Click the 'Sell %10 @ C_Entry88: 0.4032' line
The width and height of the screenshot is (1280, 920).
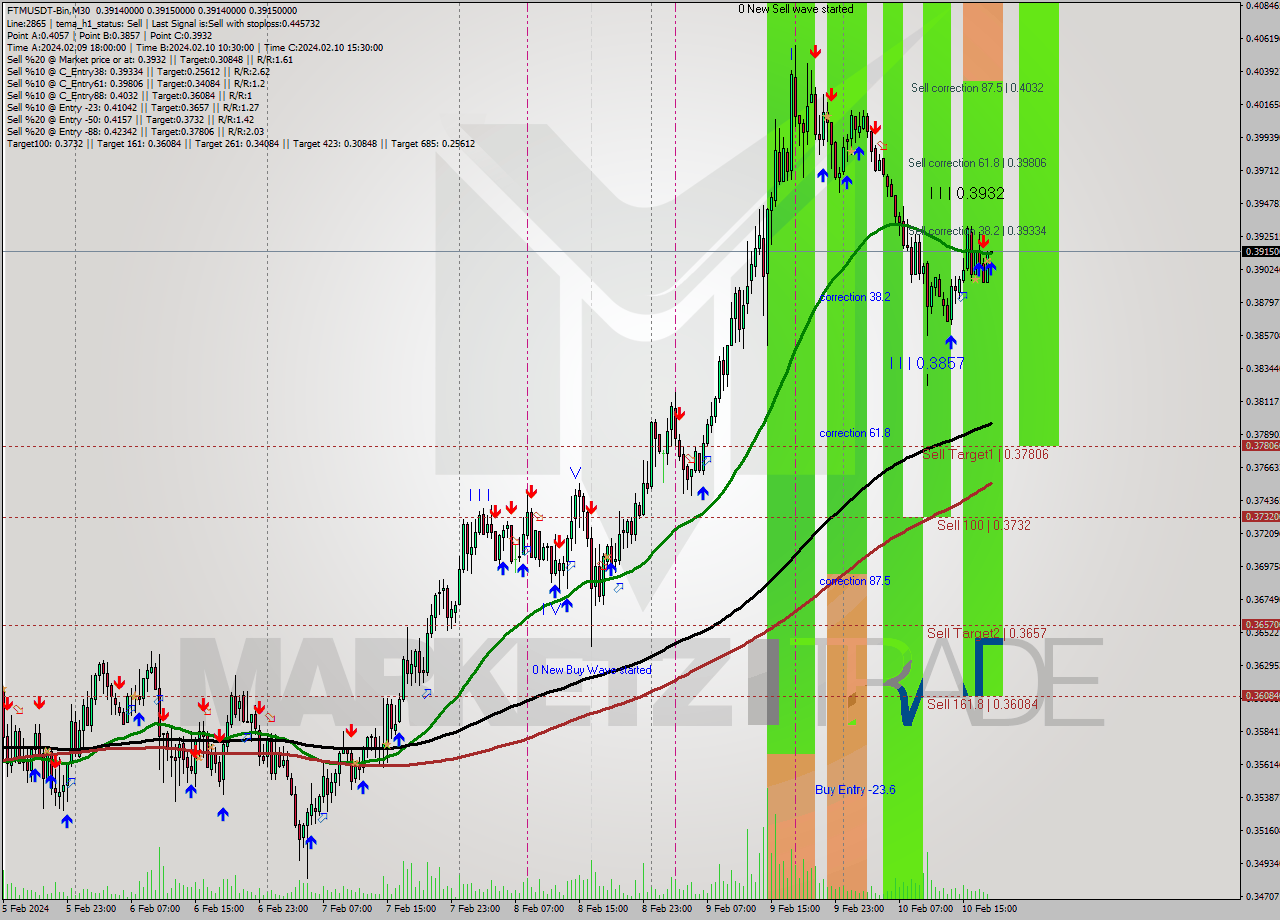click(x=128, y=95)
